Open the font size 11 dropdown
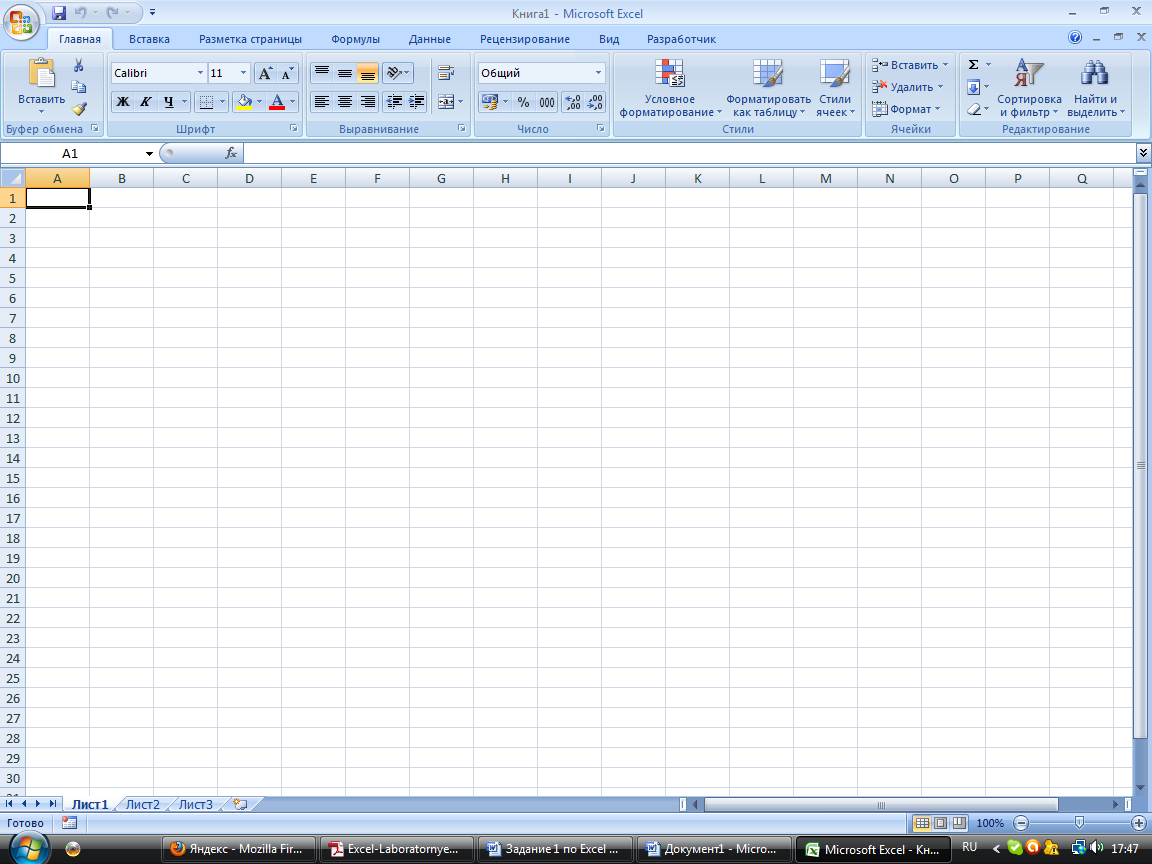1152x864 pixels. point(243,73)
